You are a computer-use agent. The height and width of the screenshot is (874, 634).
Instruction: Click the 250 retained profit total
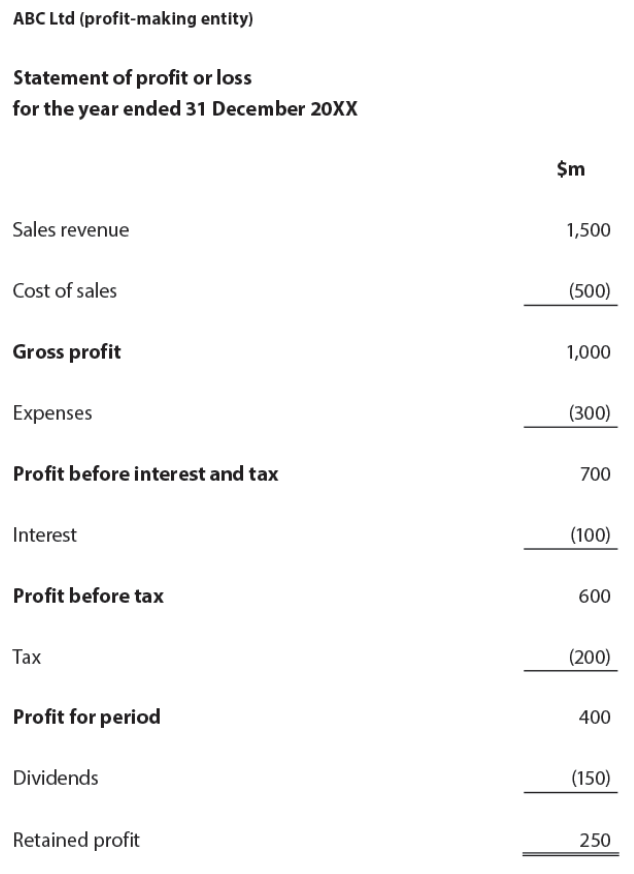(595, 839)
